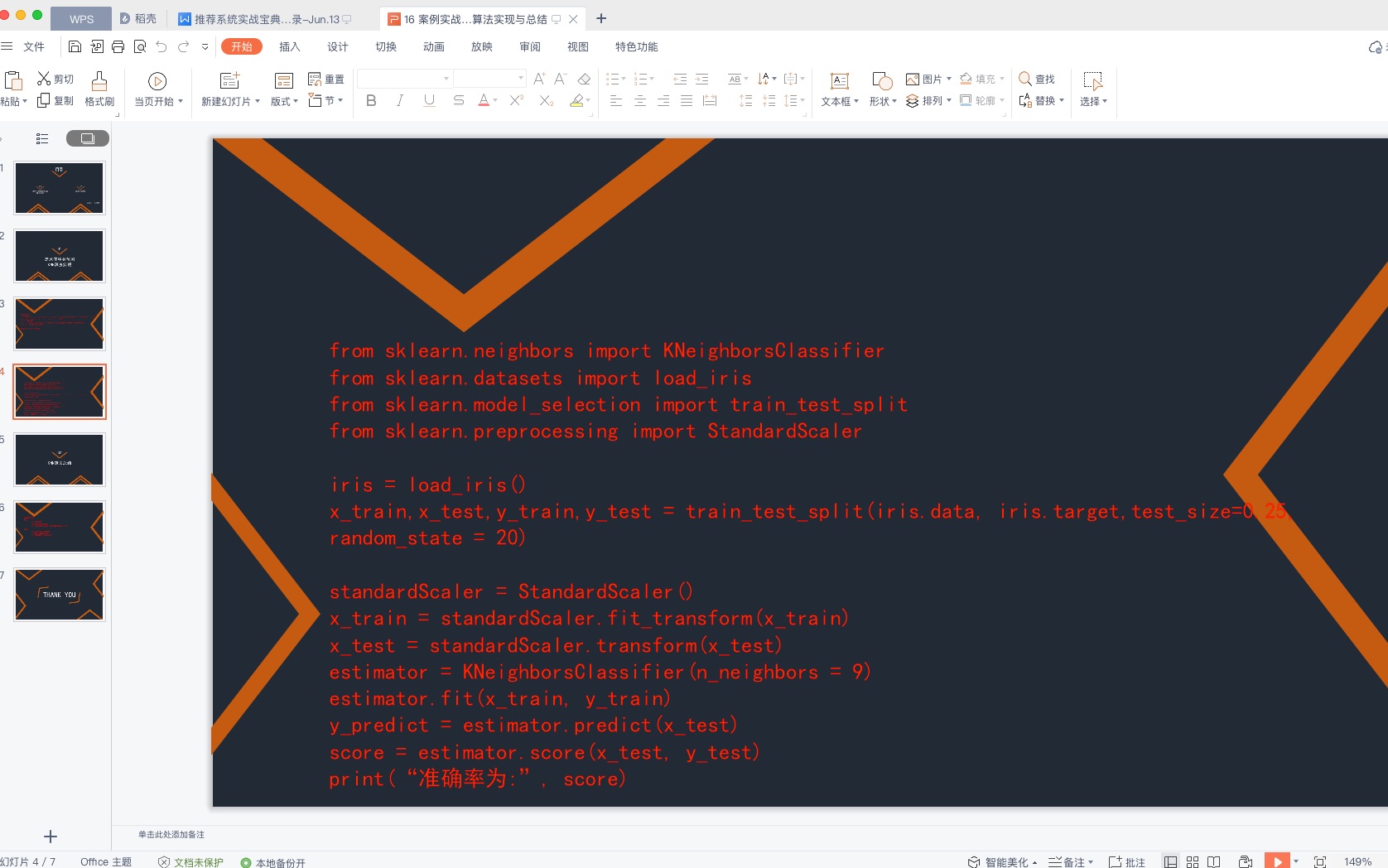Switch to Slide Sorter view
Image resolution: width=1388 pixels, height=868 pixels.
tap(1193, 862)
